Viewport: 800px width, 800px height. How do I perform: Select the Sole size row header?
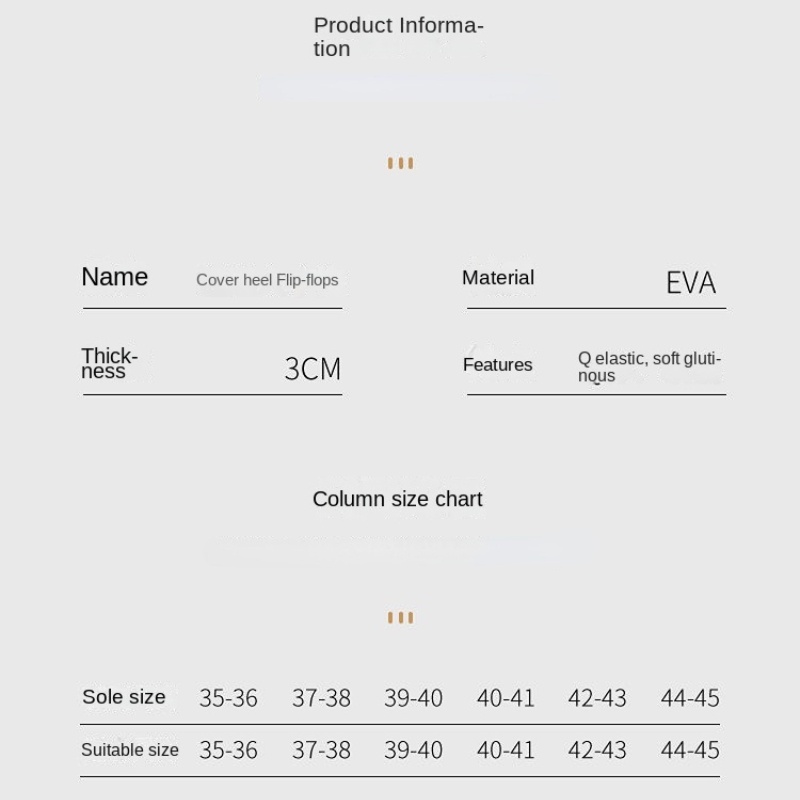[x=124, y=697]
